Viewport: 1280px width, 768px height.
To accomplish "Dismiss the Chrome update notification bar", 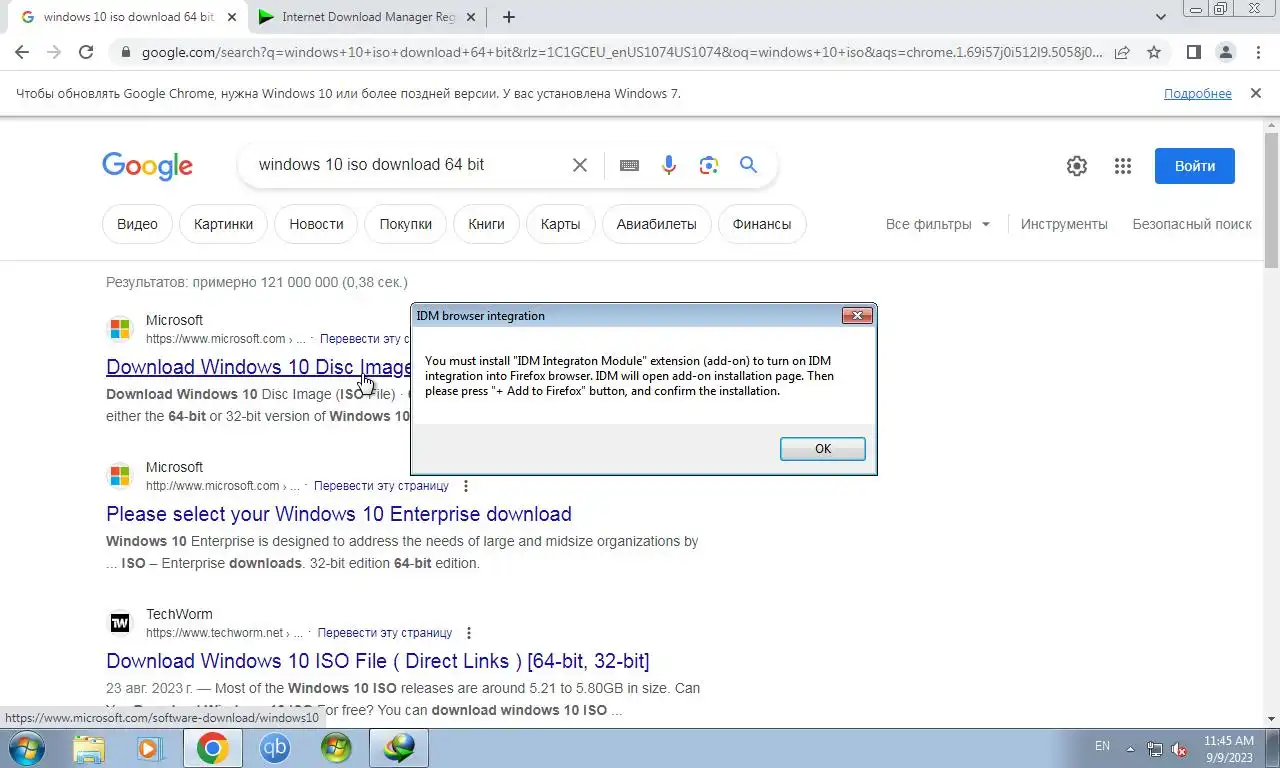I will [1255, 93].
